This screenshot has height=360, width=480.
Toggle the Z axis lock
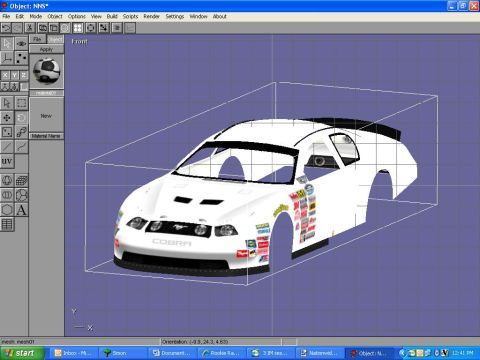pos(24,75)
